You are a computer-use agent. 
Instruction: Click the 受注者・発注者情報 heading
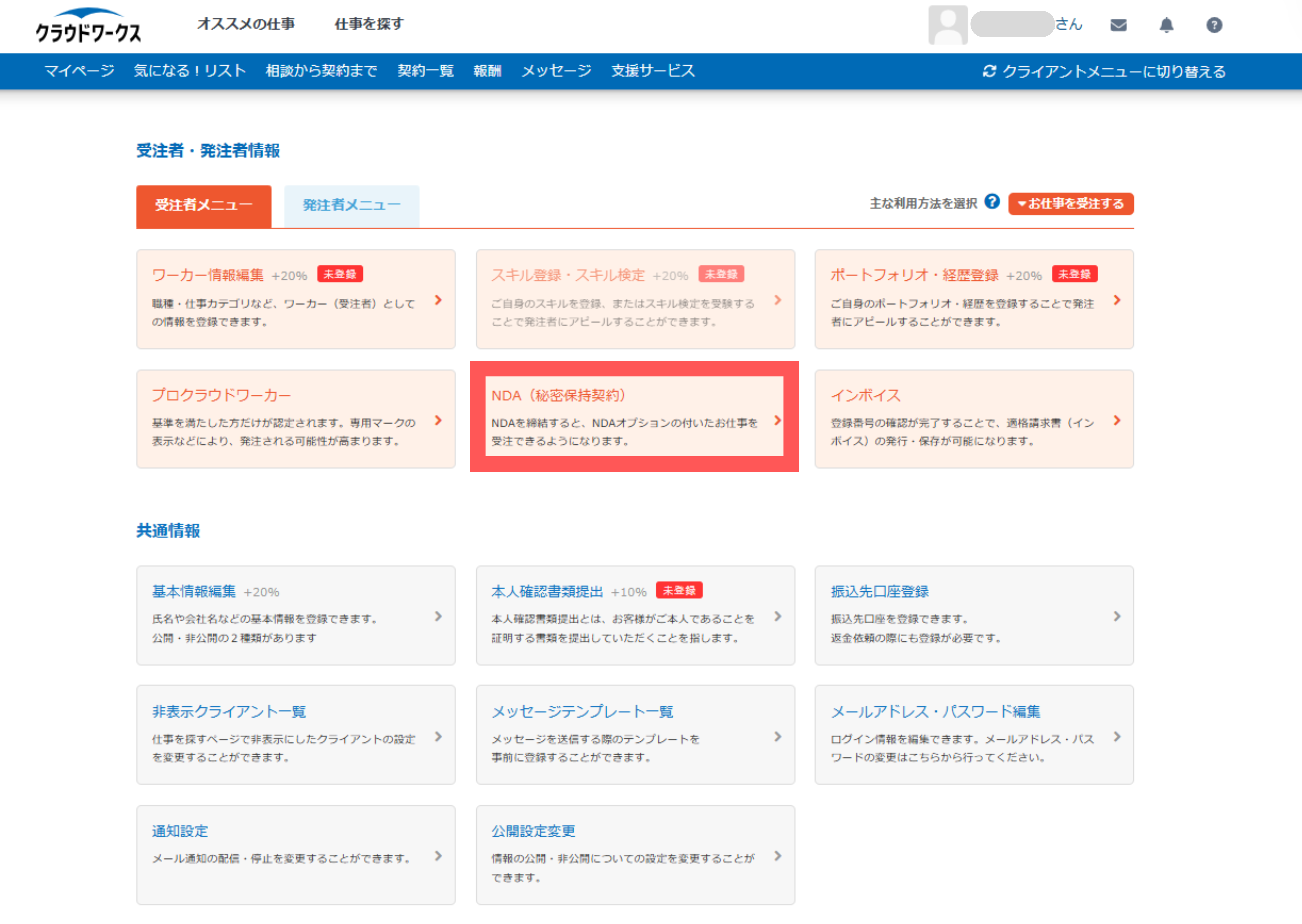[x=208, y=151]
